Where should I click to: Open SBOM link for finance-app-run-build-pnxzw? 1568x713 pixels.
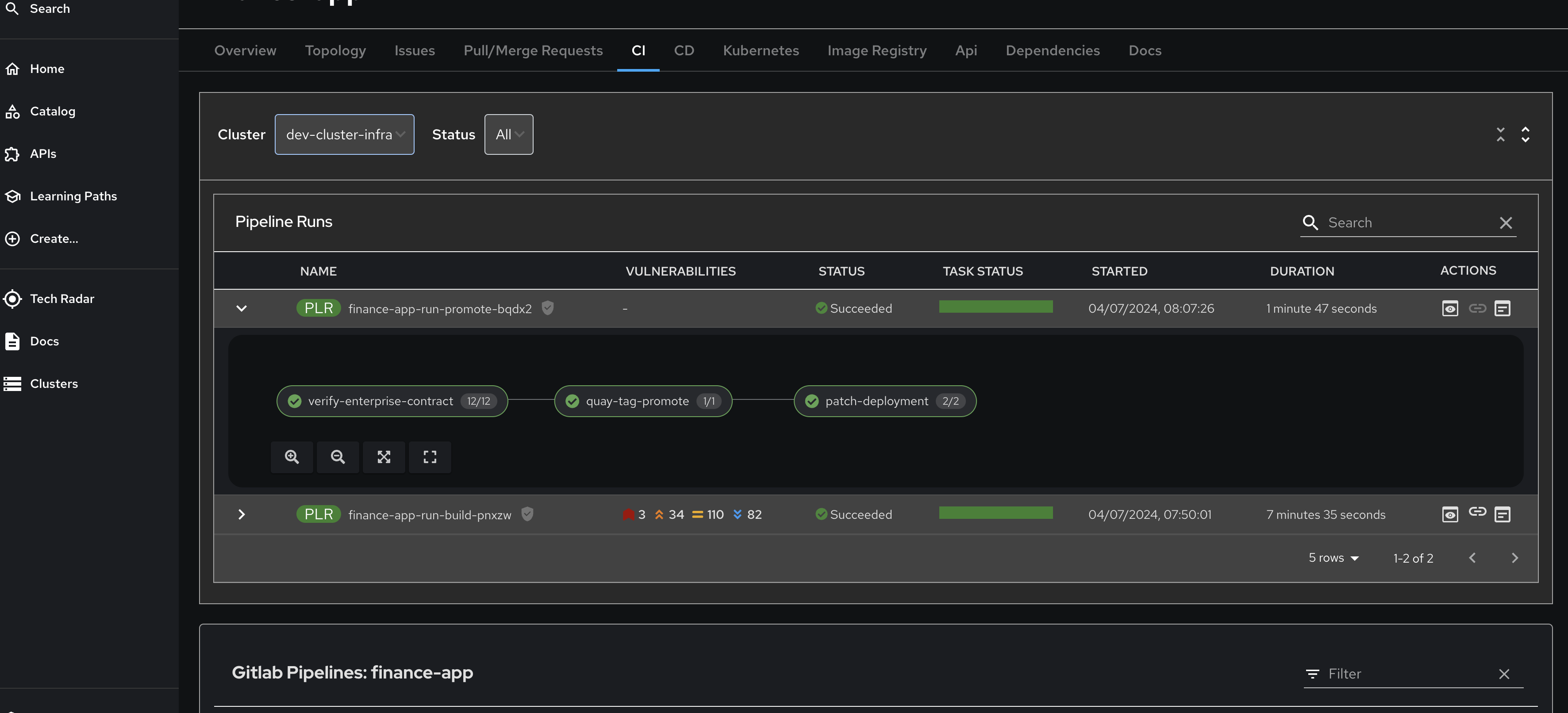pos(1477,512)
